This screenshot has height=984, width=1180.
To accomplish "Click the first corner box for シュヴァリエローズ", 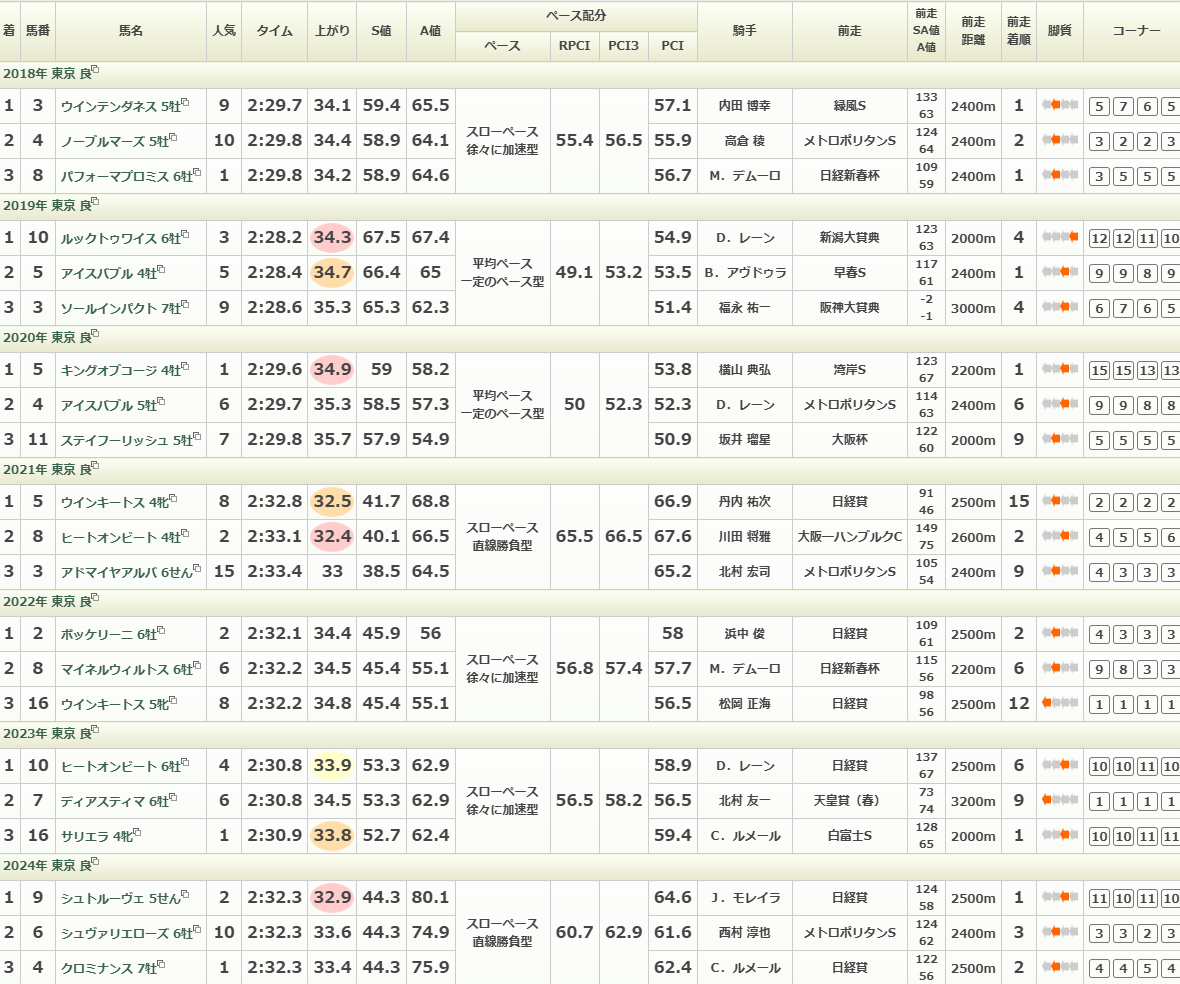I will click(x=1098, y=933).
